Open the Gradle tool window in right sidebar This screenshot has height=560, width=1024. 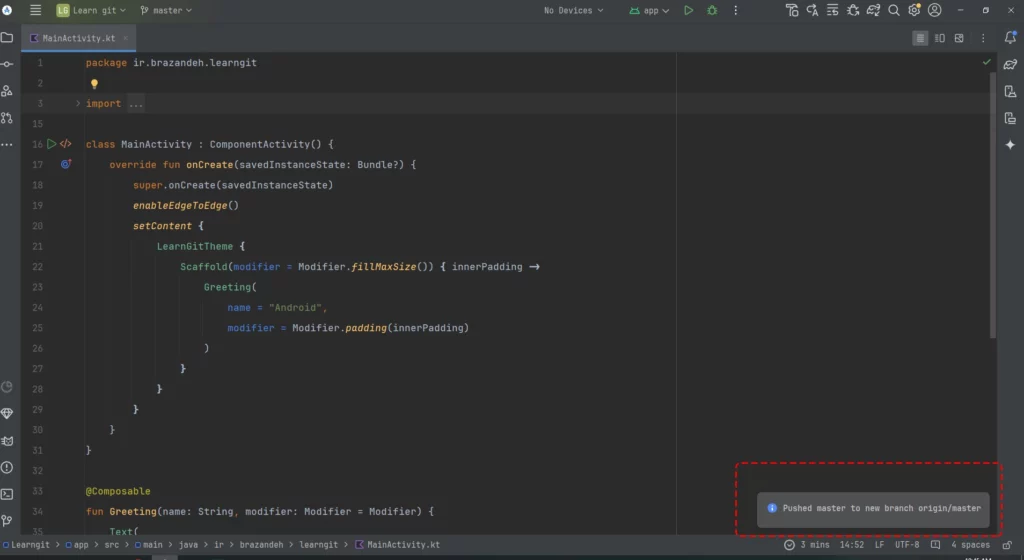(1010, 64)
